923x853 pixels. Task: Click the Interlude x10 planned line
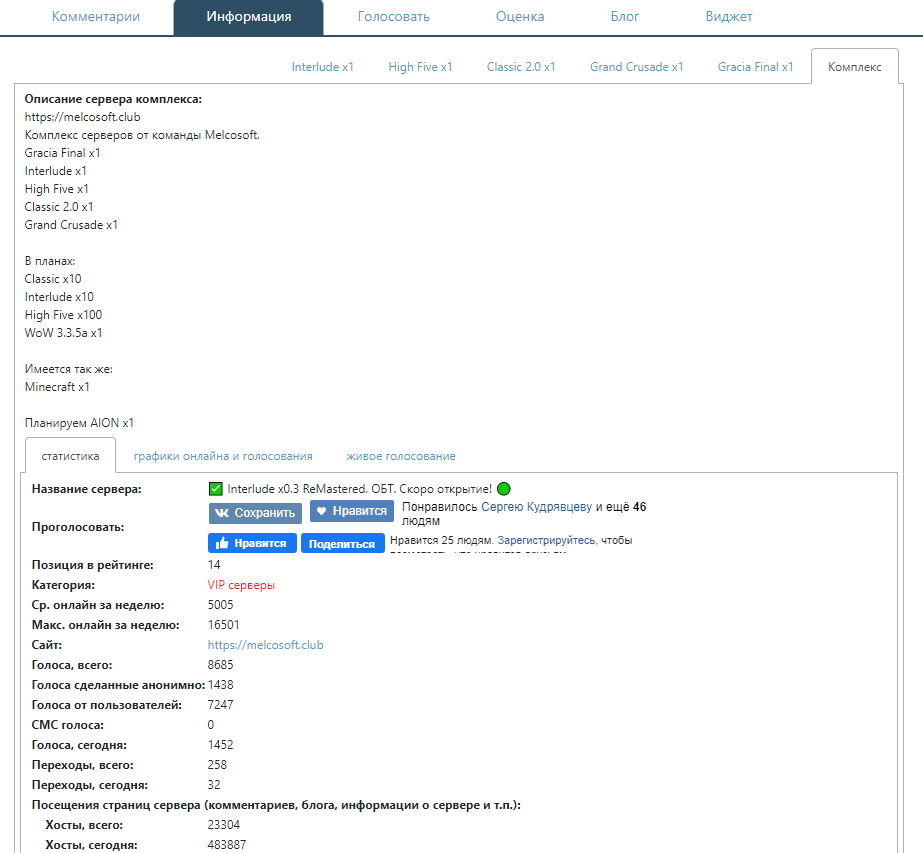[59, 297]
